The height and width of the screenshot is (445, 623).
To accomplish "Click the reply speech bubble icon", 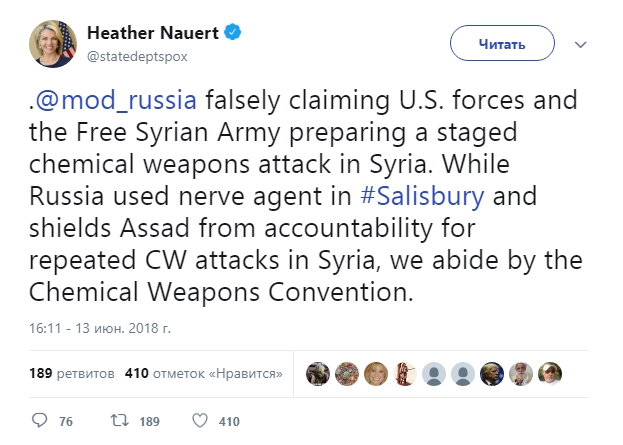I will (40, 421).
